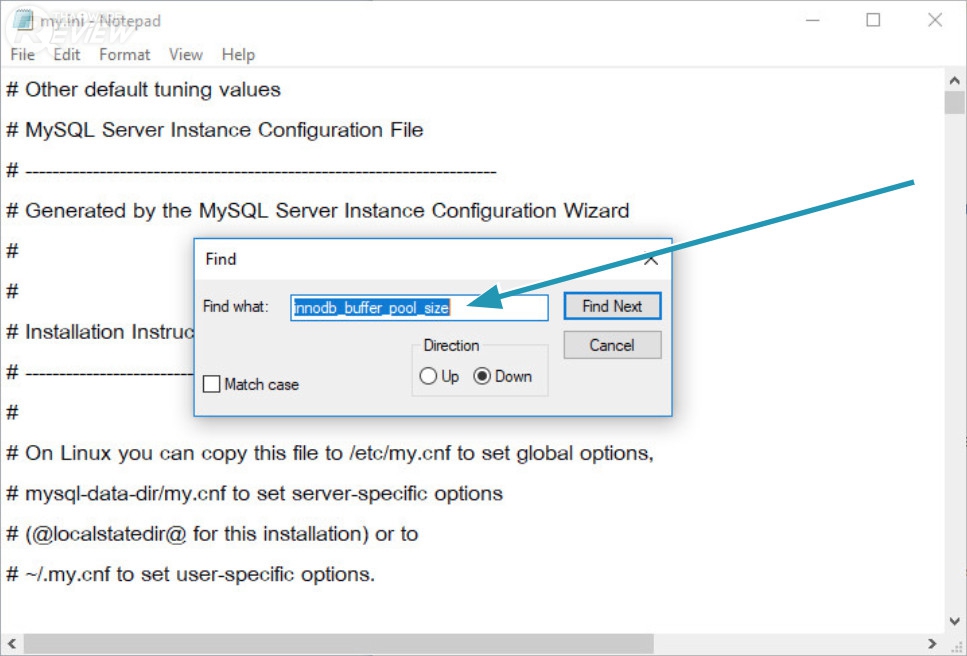Open the Format menu
Image resolution: width=967 pixels, height=656 pixels.
pyautogui.click(x=124, y=55)
